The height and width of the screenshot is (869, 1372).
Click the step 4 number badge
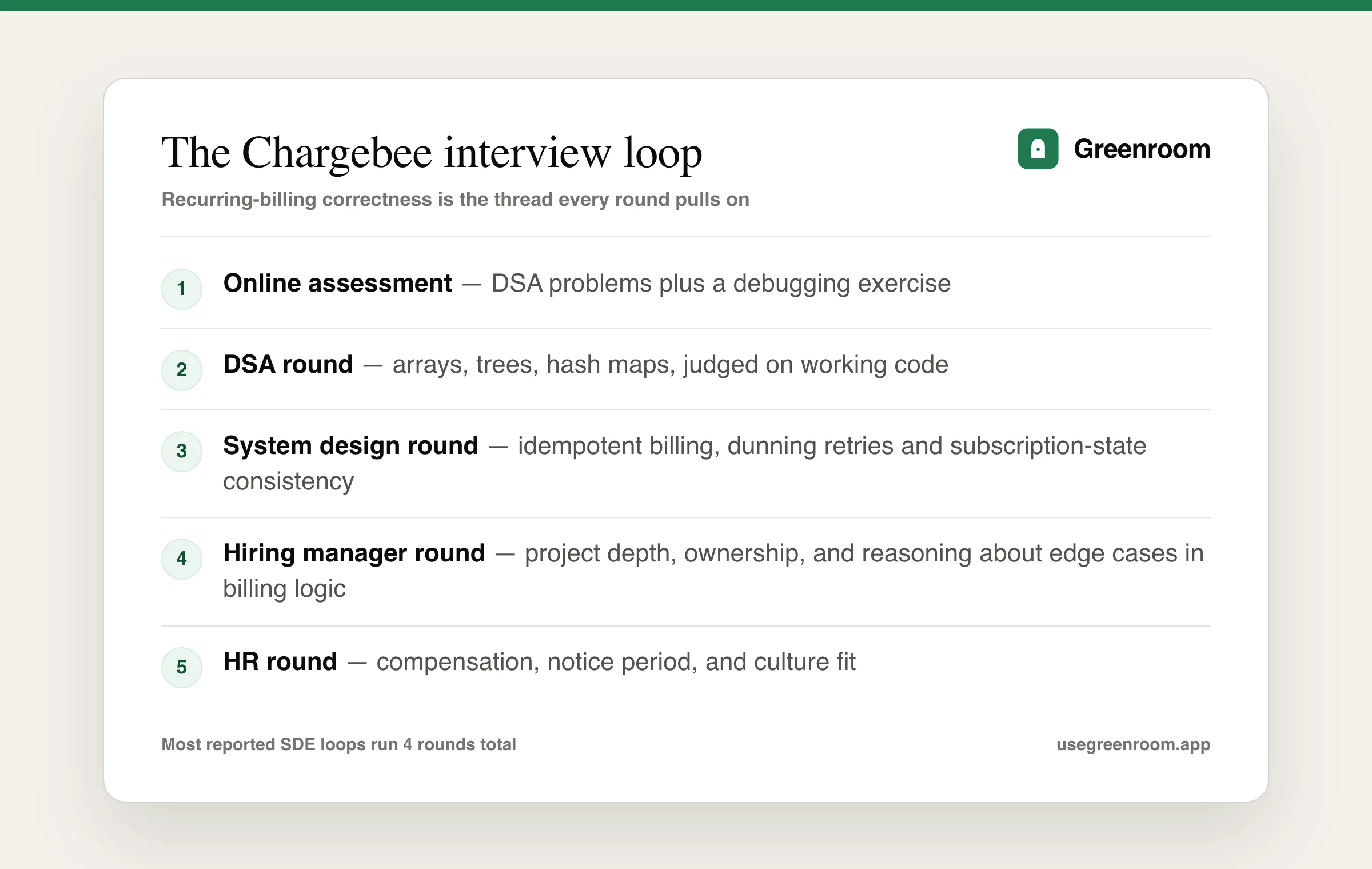(x=182, y=559)
